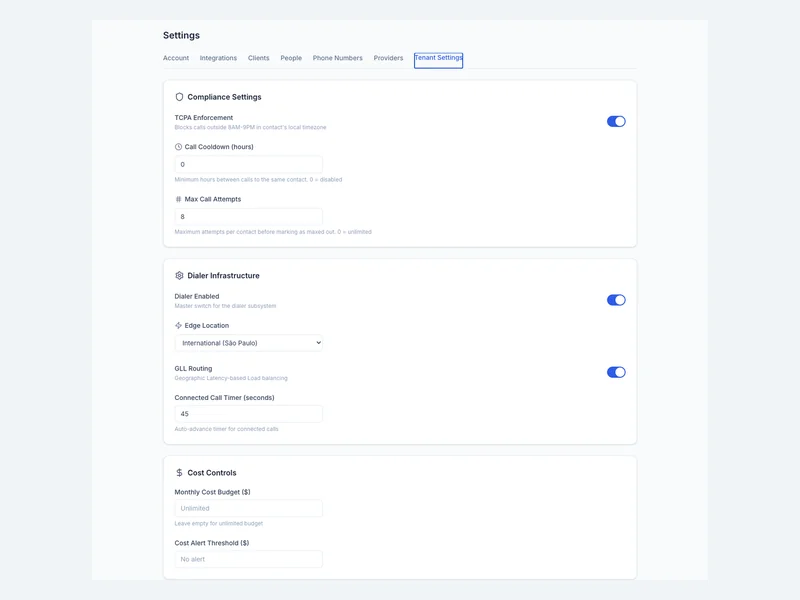Go to the People tab
Screen dimensions: 800x600
(291, 58)
